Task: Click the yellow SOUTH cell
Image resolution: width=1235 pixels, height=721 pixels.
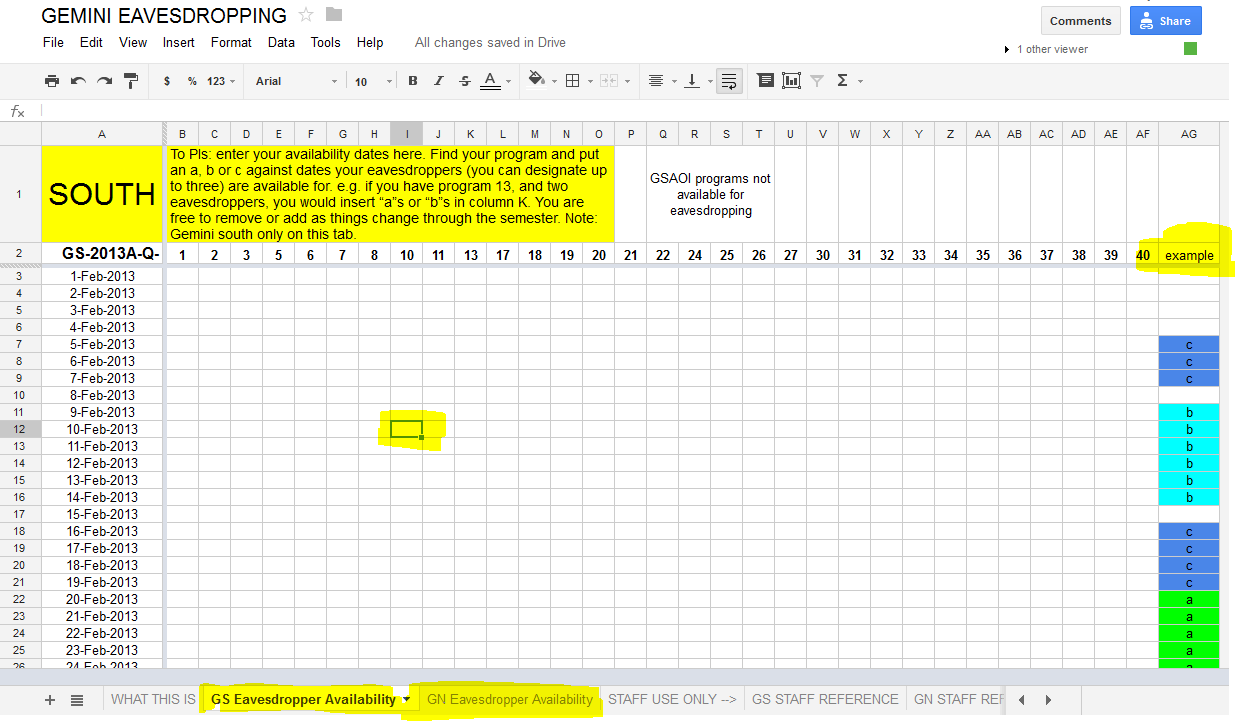Action: click(102, 194)
